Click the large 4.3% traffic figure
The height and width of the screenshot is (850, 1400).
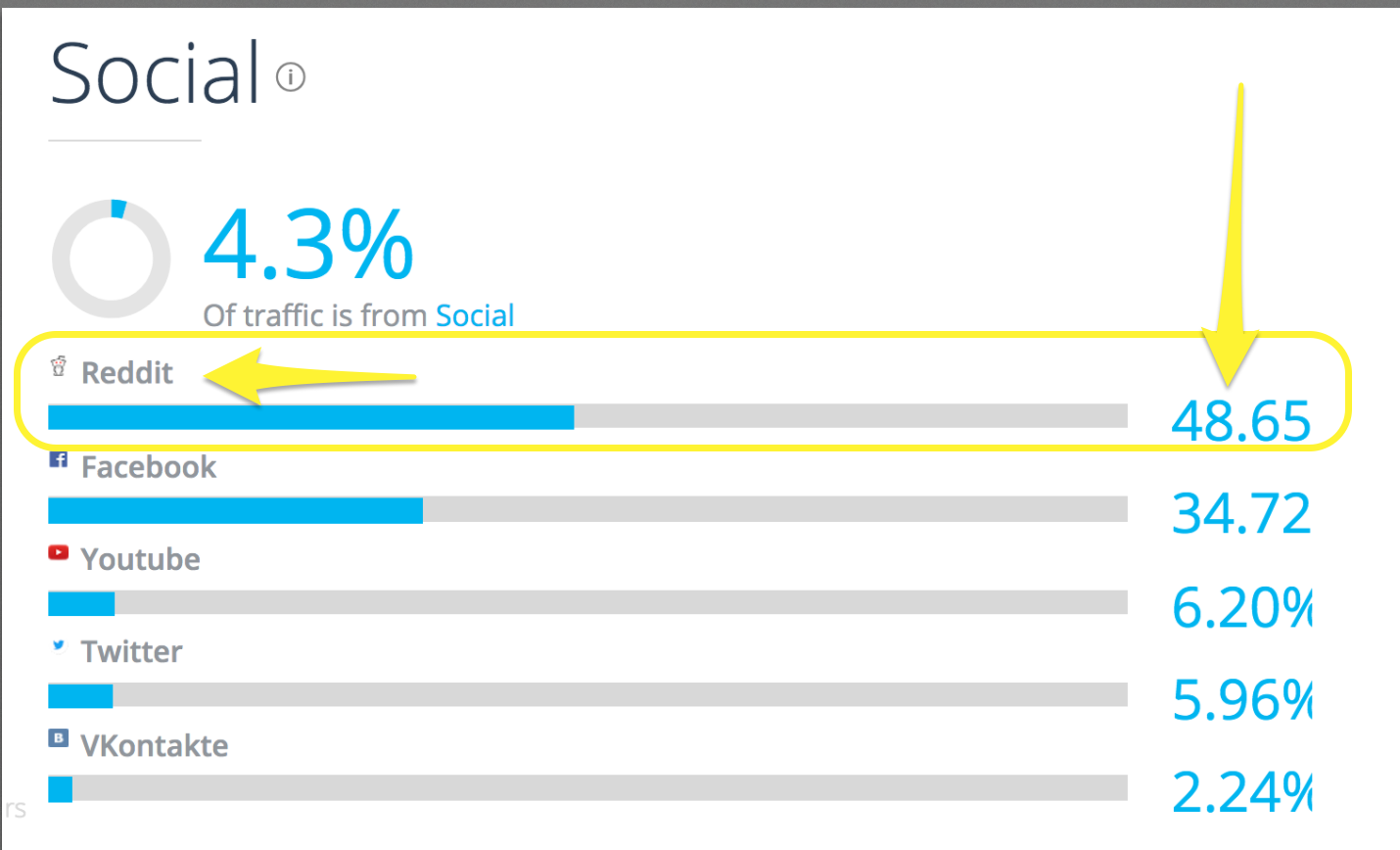pos(308,245)
